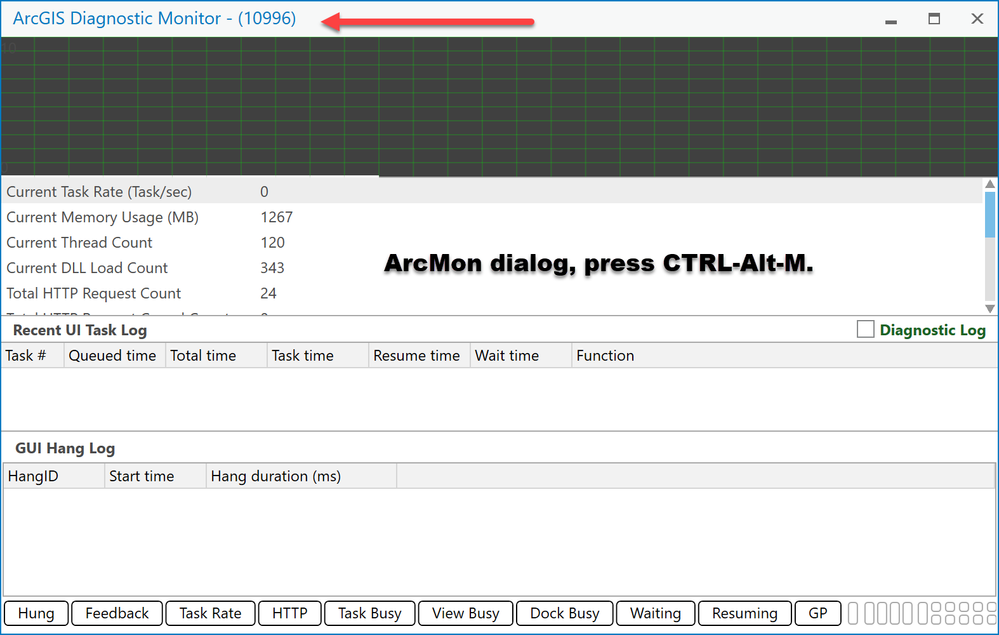Click the Hung button
The width and height of the screenshot is (999, 635).
point(36,613)
